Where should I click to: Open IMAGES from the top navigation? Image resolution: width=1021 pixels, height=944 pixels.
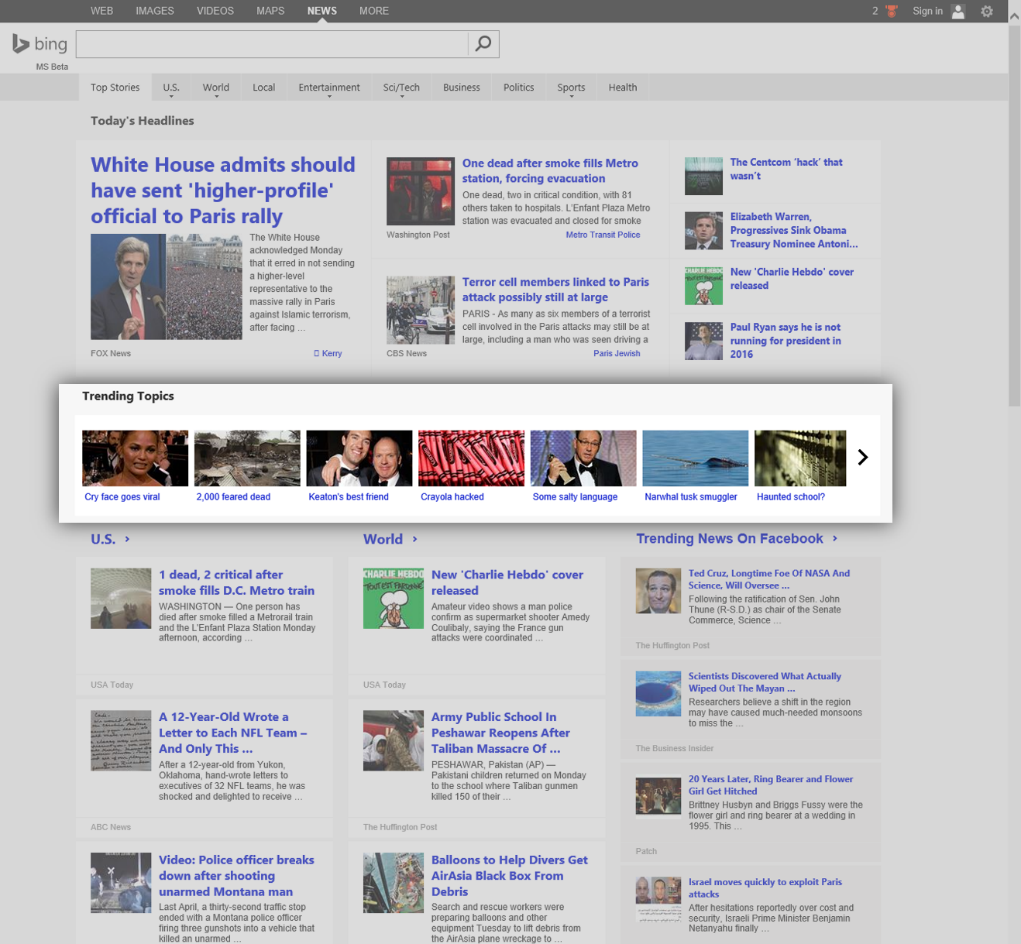pos(154,11)
